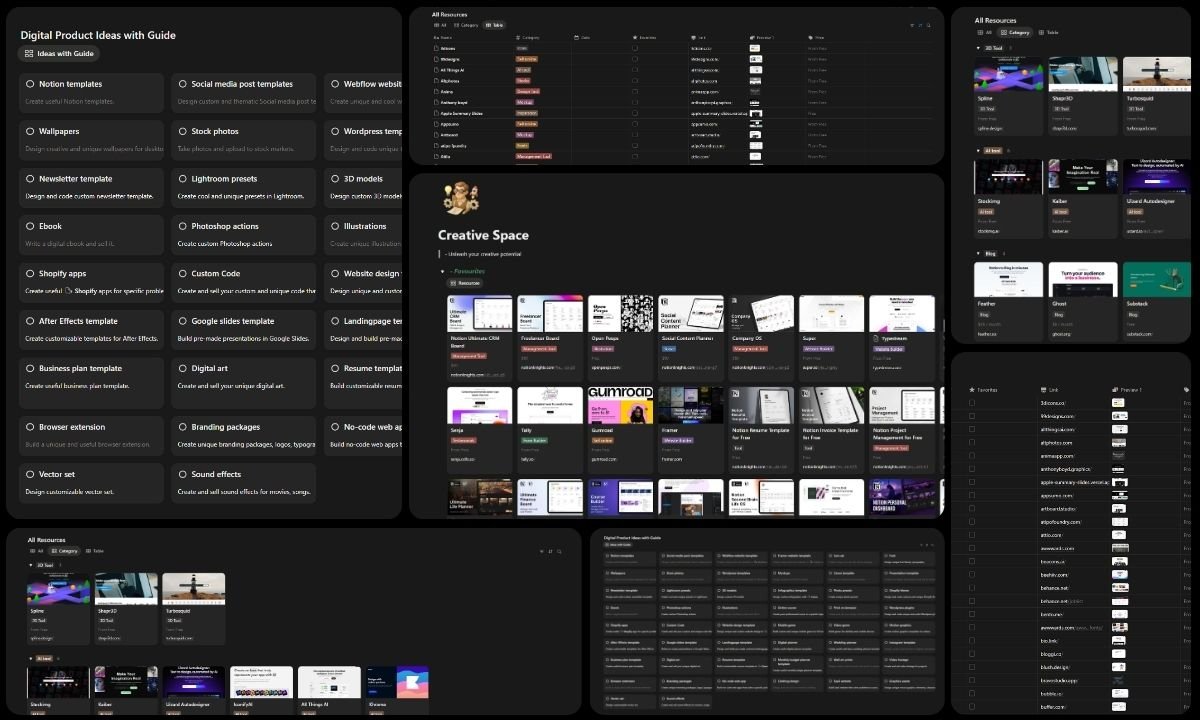
Task: Tick the Favorites checkbox for the Allphotos row
Action: [635, 81]
